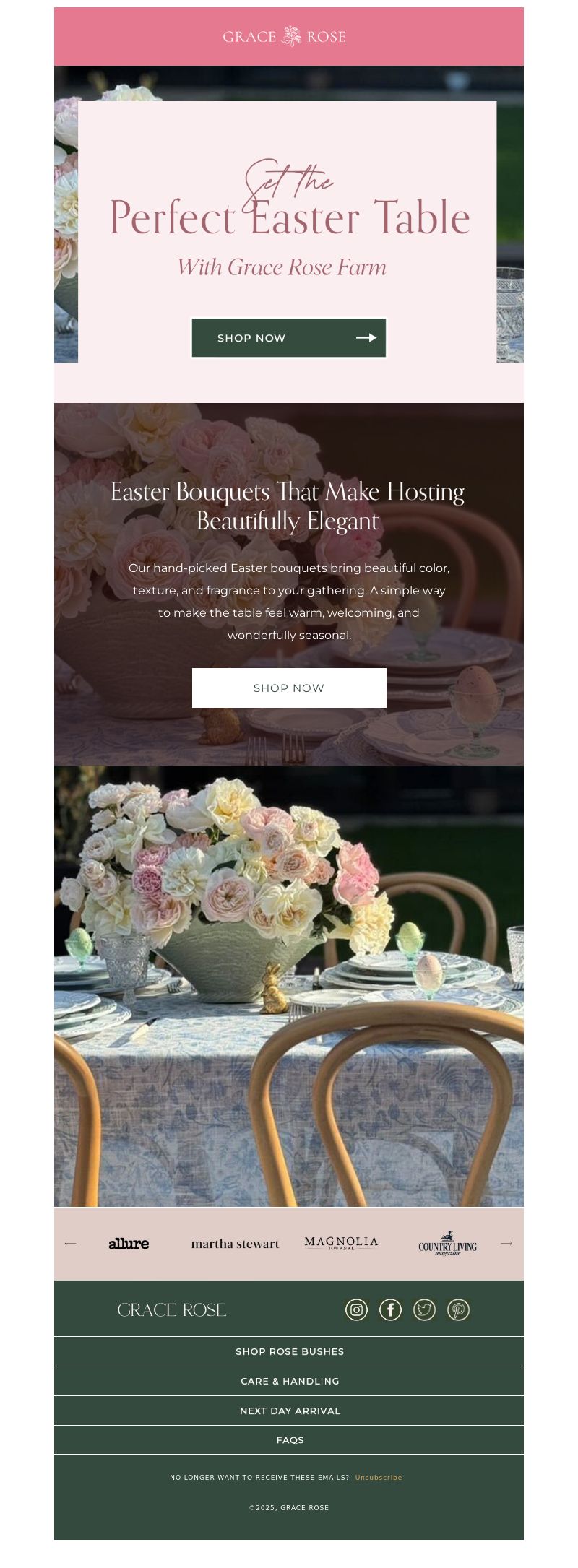Open the Pinterest icon in footer
The width and height of the screenshot is (578, 1568).
coord(458,1309)
